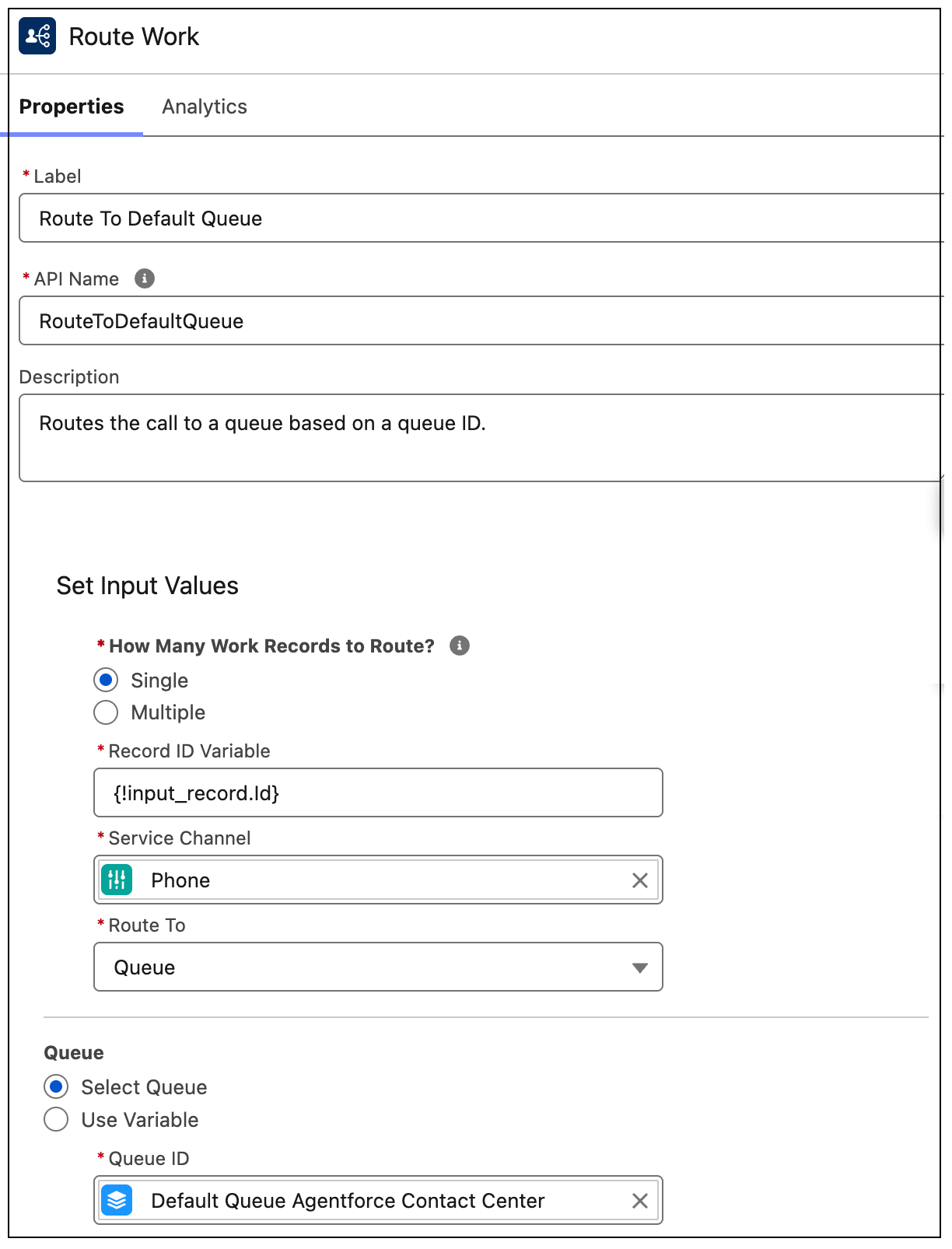Edit the Description text area
Viewport: 952px width, 1249px height.
(x=481, y=438)
